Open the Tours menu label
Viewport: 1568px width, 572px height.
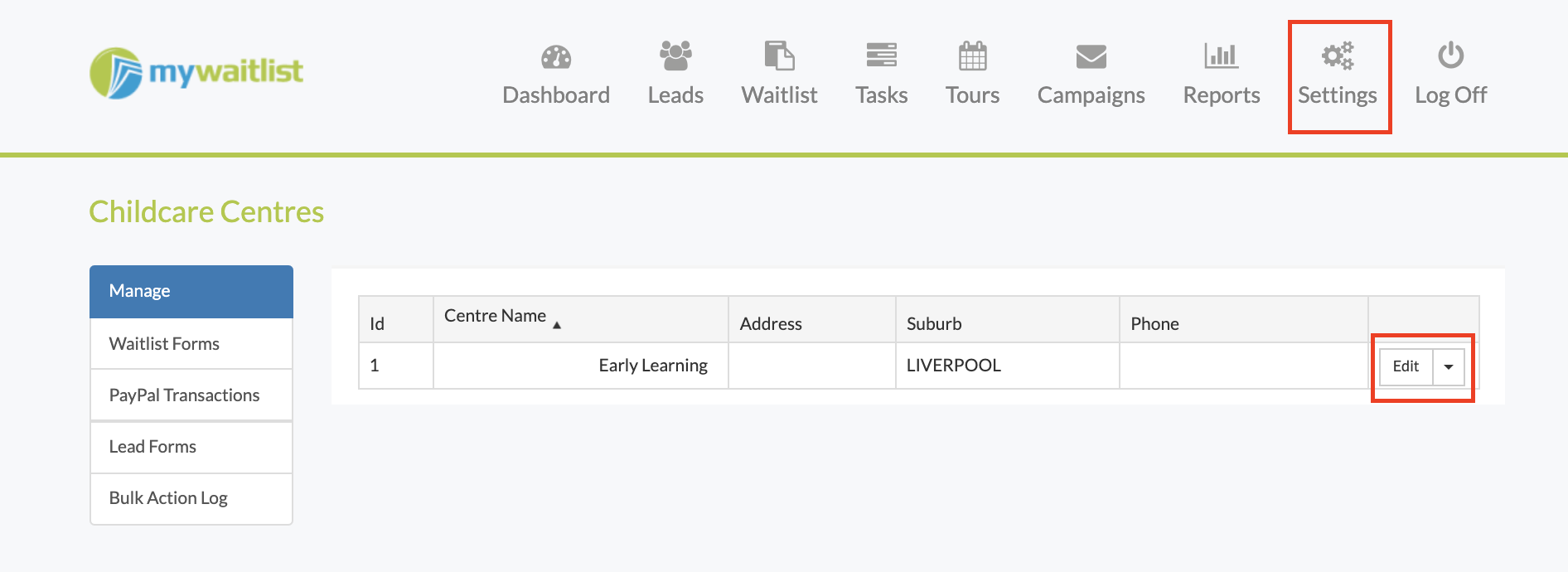[x=972, y=95]
